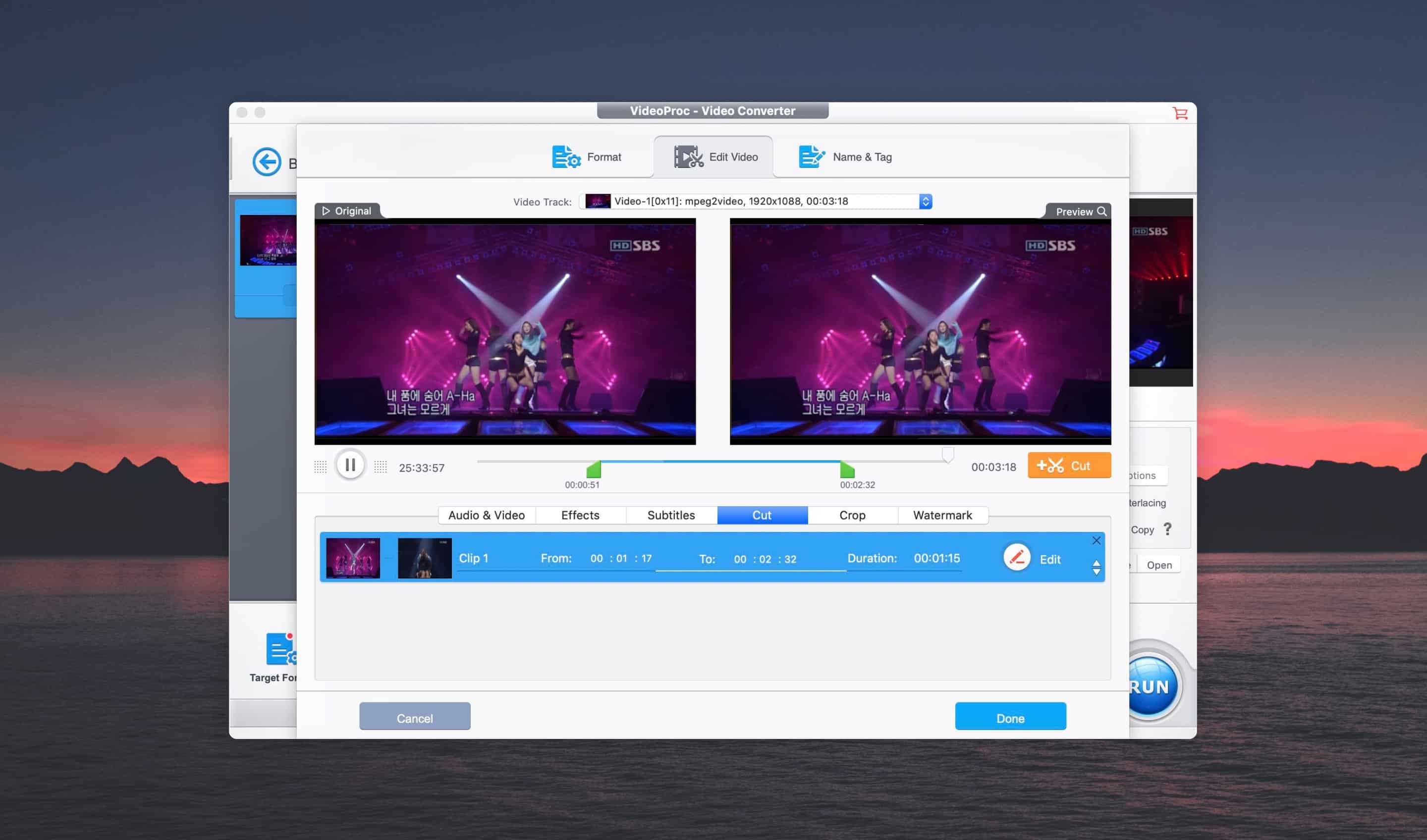This screenshot has width=1427, height=840.
Task: Click the total duration 00:03:18
Action: [x=994, y=467]
